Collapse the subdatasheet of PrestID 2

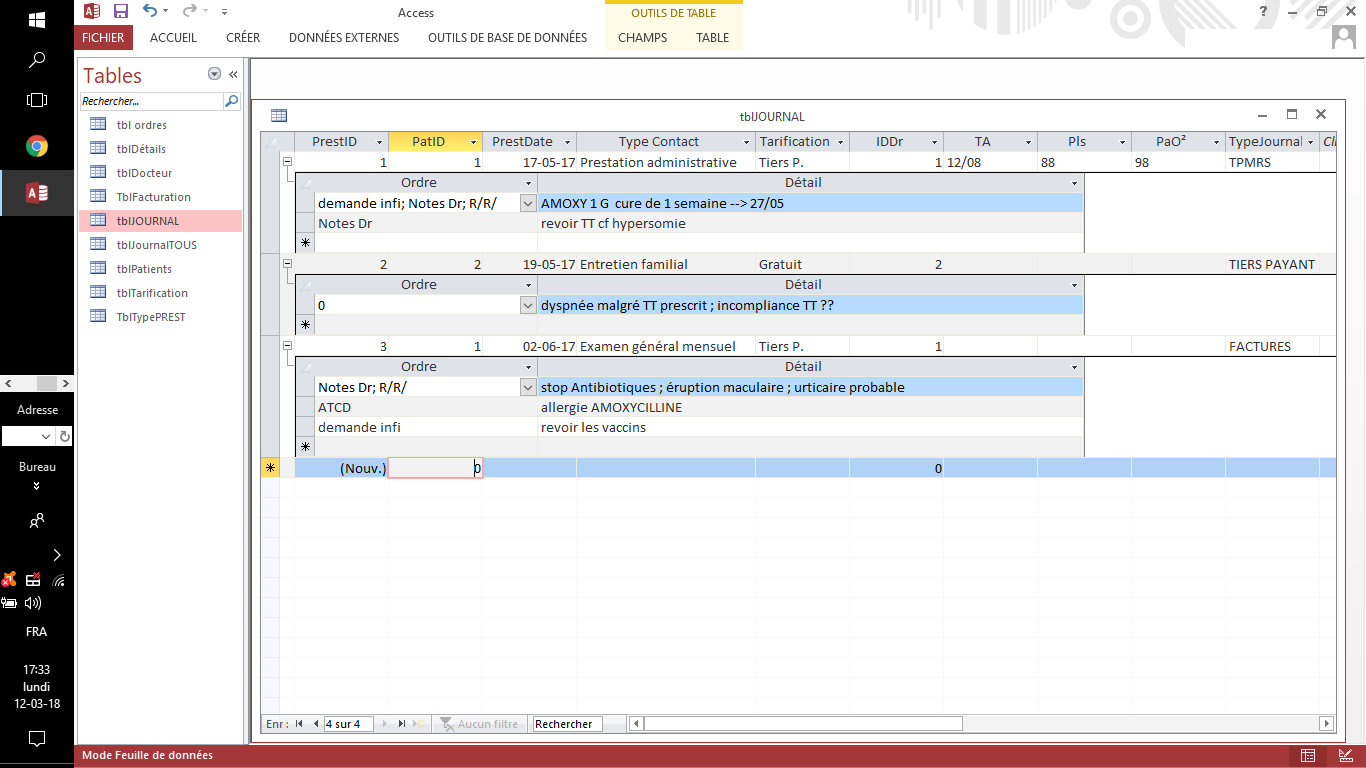tap(287, 264)
